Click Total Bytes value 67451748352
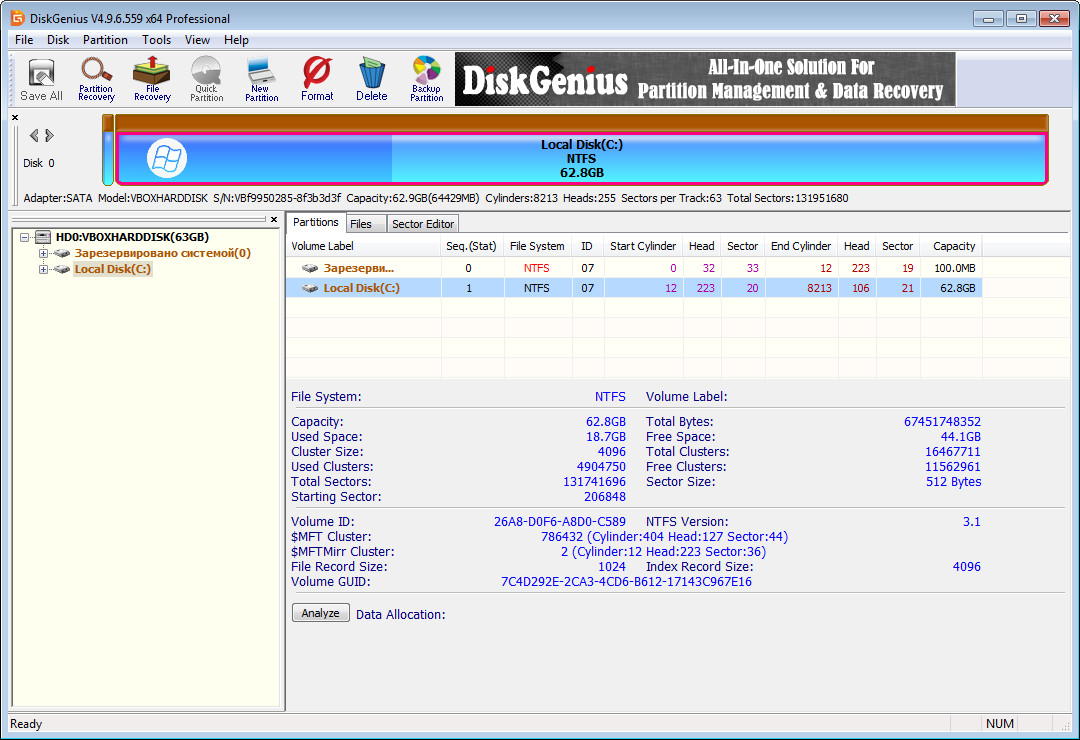The height and width of the screenshot is (740, 1080). (942, 422)
